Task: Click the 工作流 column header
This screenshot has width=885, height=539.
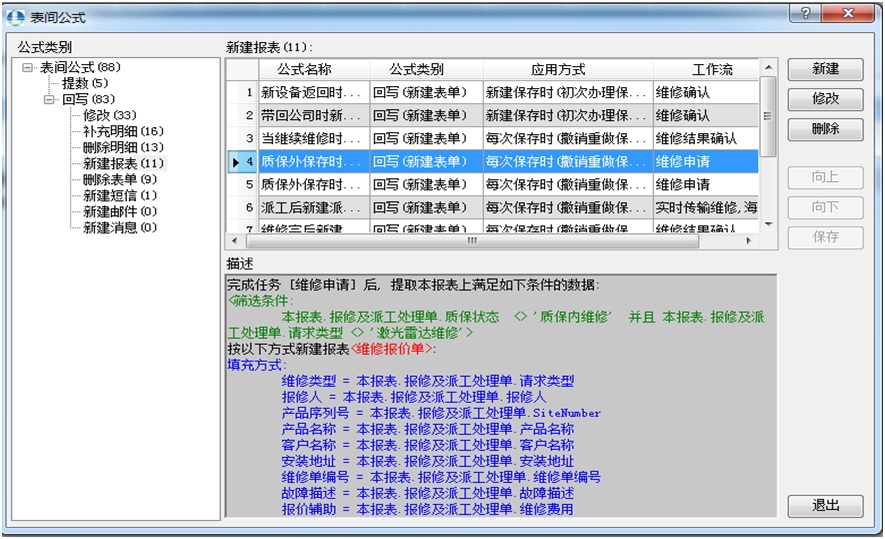Action: click(712, 69)
